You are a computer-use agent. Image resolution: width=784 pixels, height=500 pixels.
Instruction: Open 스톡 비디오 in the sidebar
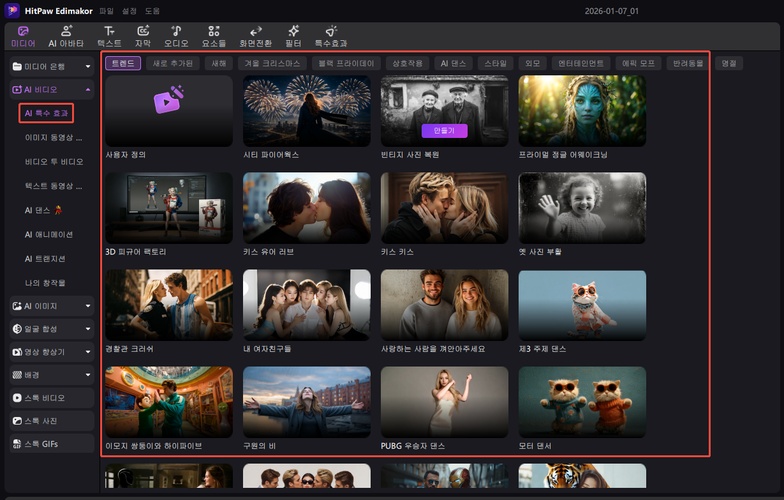pos(52,397)
